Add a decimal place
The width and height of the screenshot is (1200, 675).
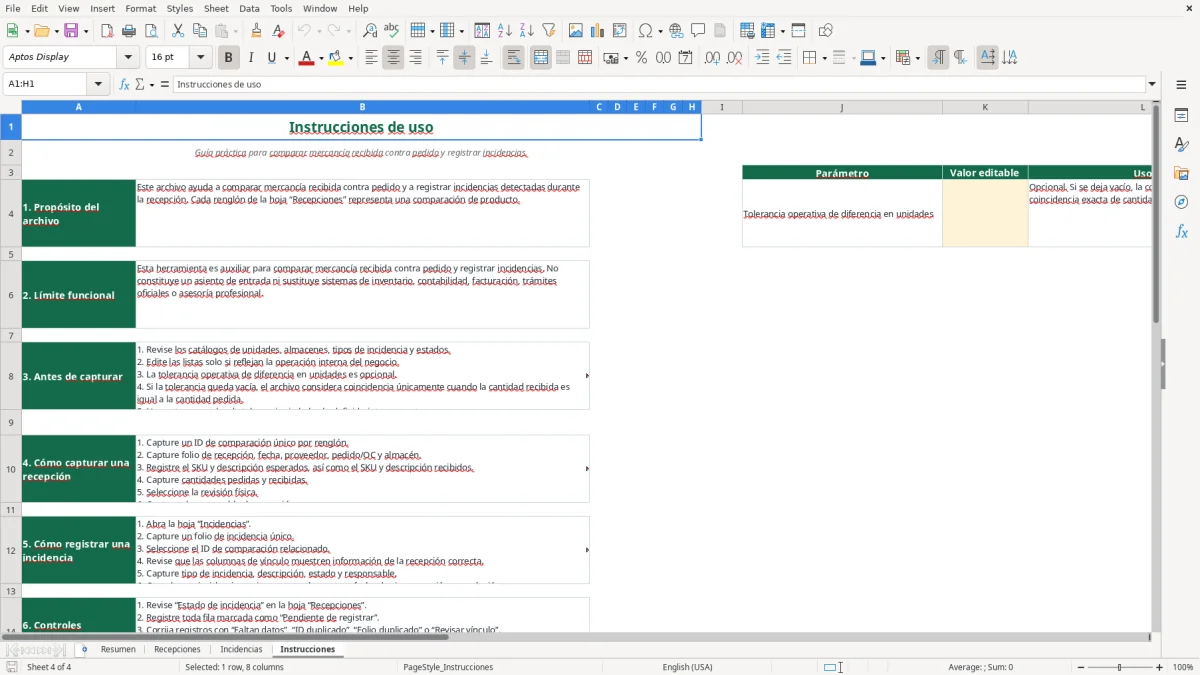712,58
